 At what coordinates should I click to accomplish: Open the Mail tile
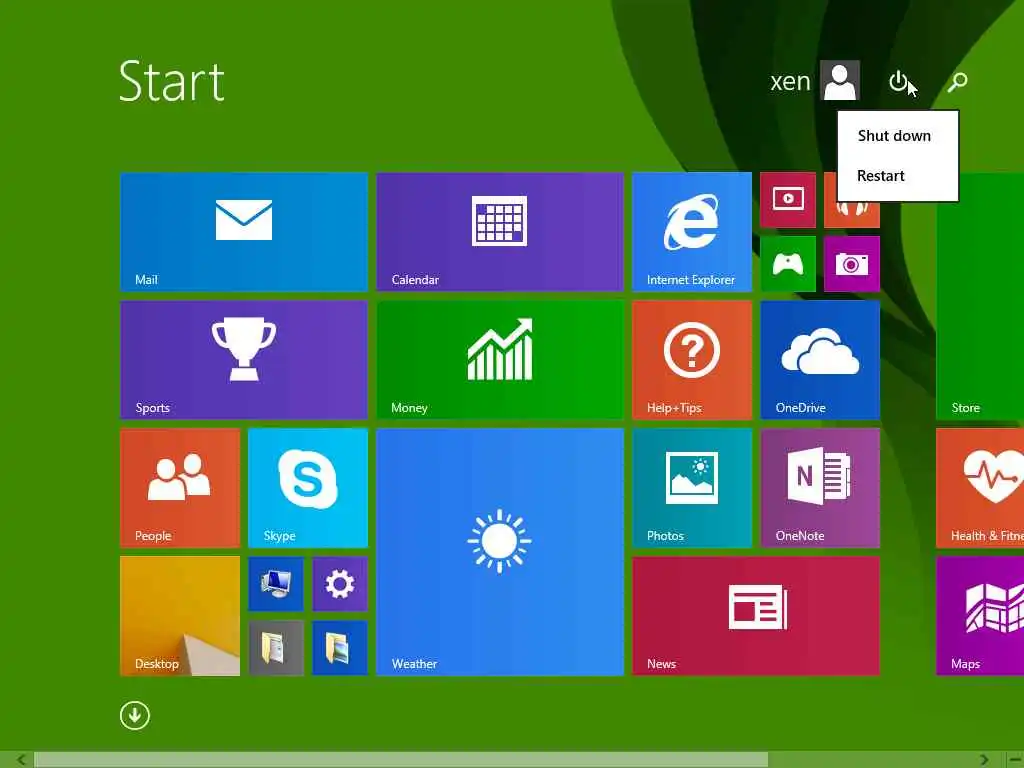pos(244,232)
